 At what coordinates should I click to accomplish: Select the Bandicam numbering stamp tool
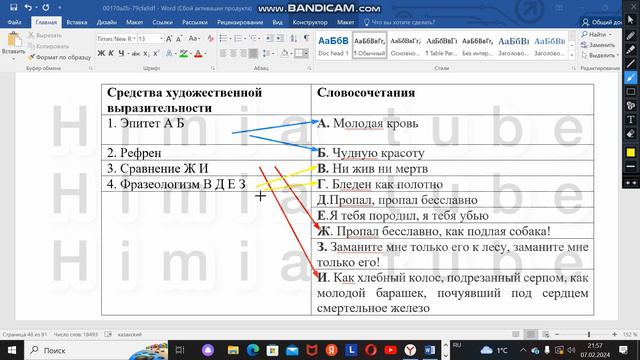click(631, 105)
